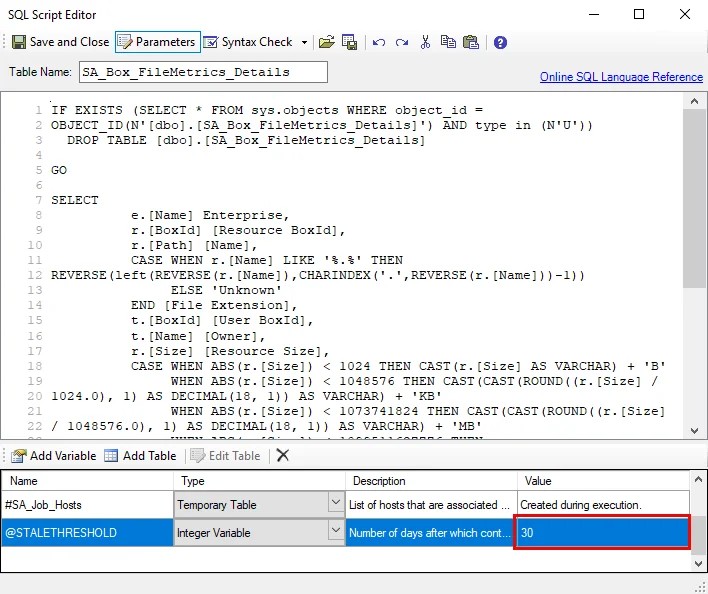Click parameters grid scrollbar down arrow
This screenshot has height=594, width=708.
[x=698, y=563]
